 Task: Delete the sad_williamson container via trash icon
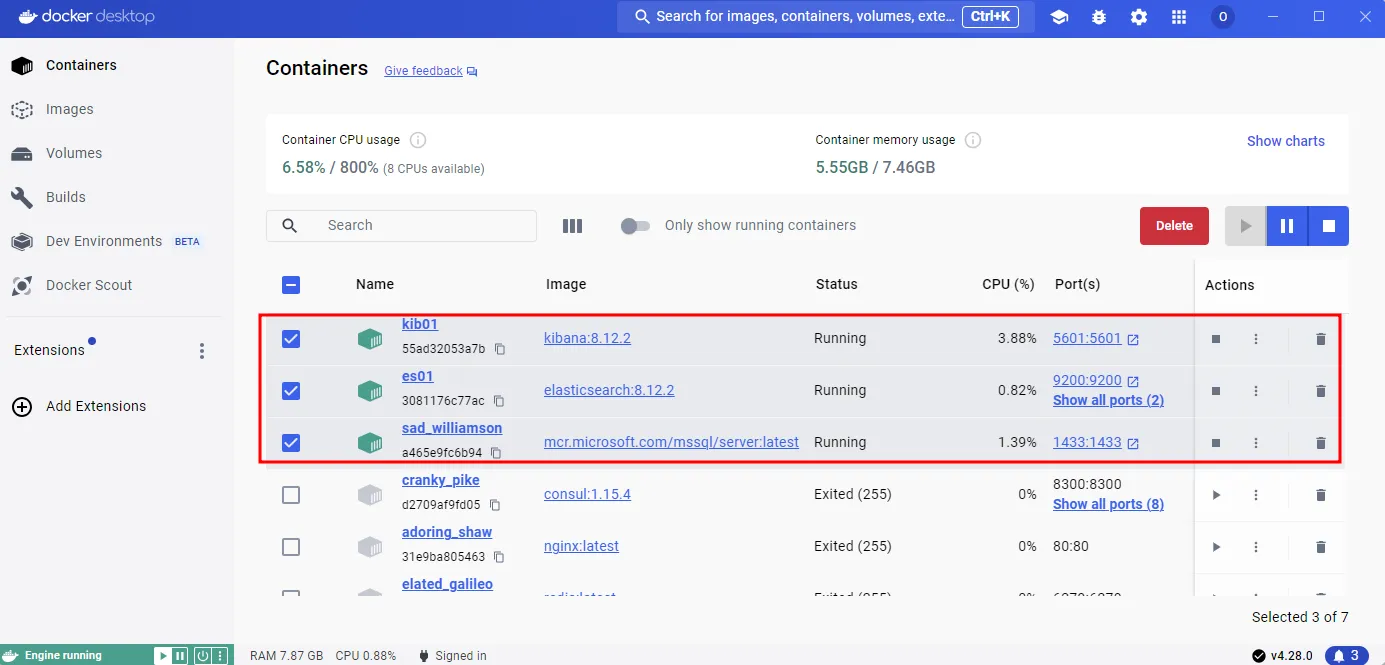coord(1321,443)
